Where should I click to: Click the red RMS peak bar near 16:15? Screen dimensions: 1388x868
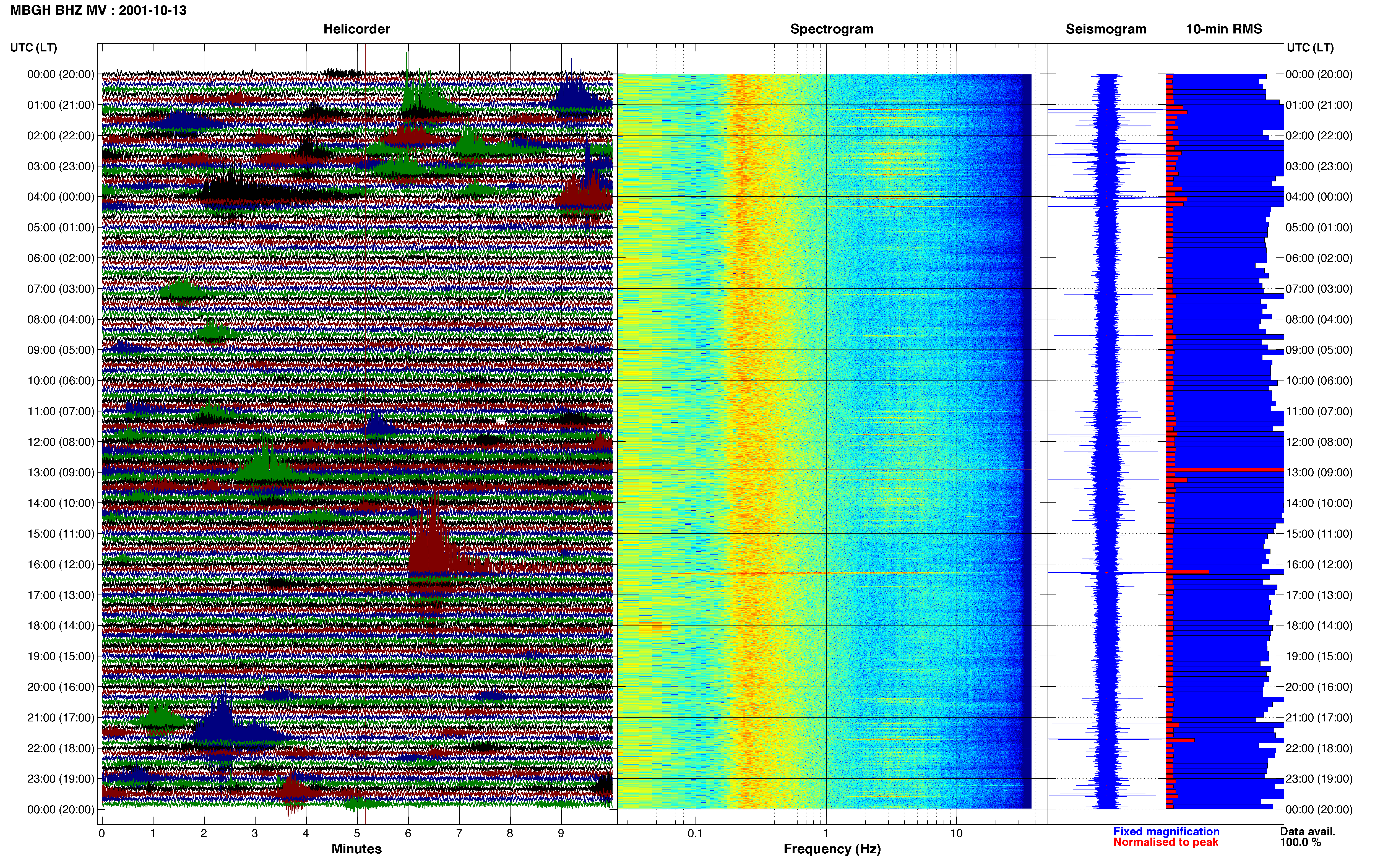(x=1187, y=572)
